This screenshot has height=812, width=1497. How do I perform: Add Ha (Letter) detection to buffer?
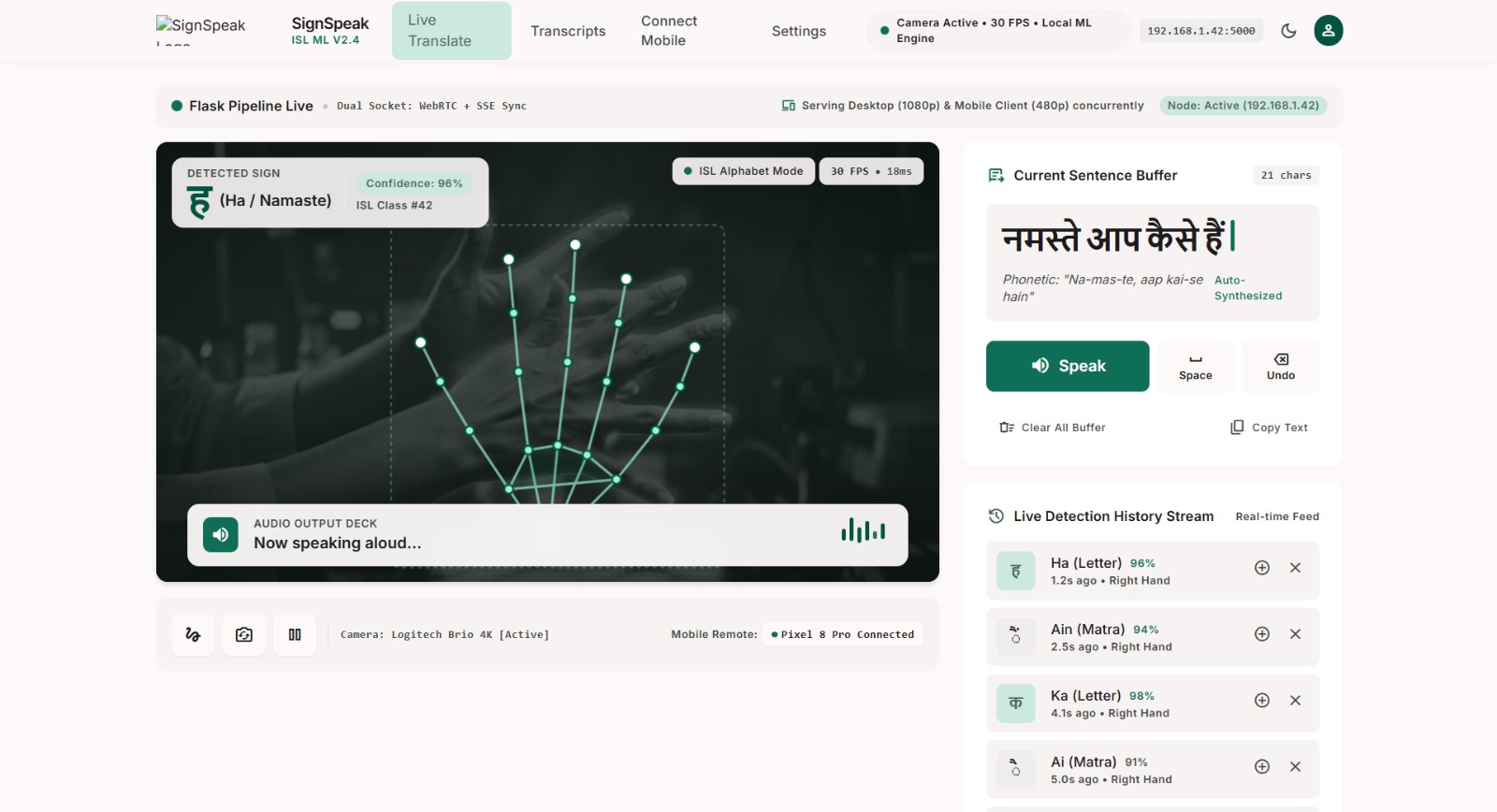click(1262, 568)
